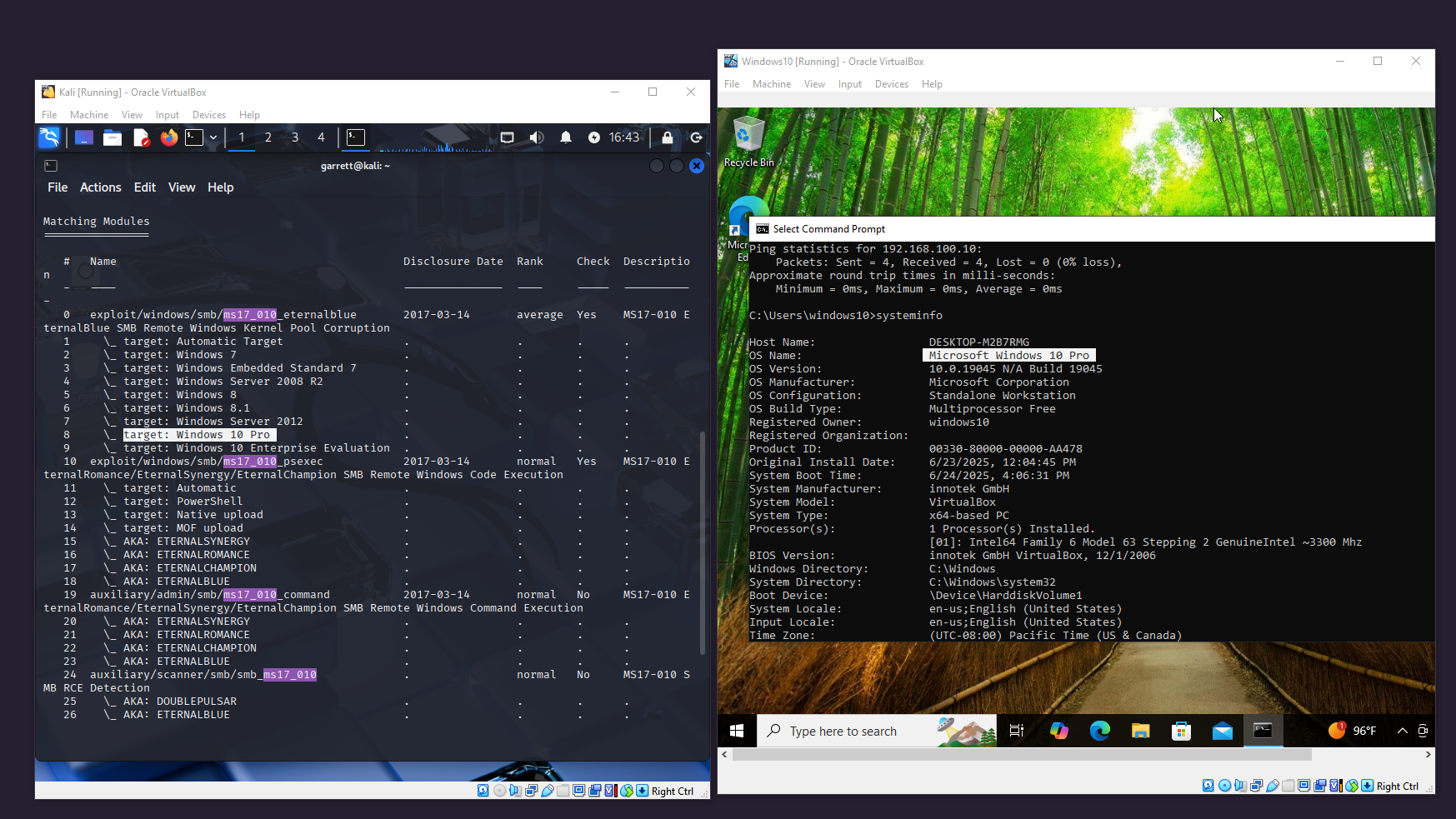1456x819 pixels.
Task: Open View menu in Kali terminal
Action: 182,187
